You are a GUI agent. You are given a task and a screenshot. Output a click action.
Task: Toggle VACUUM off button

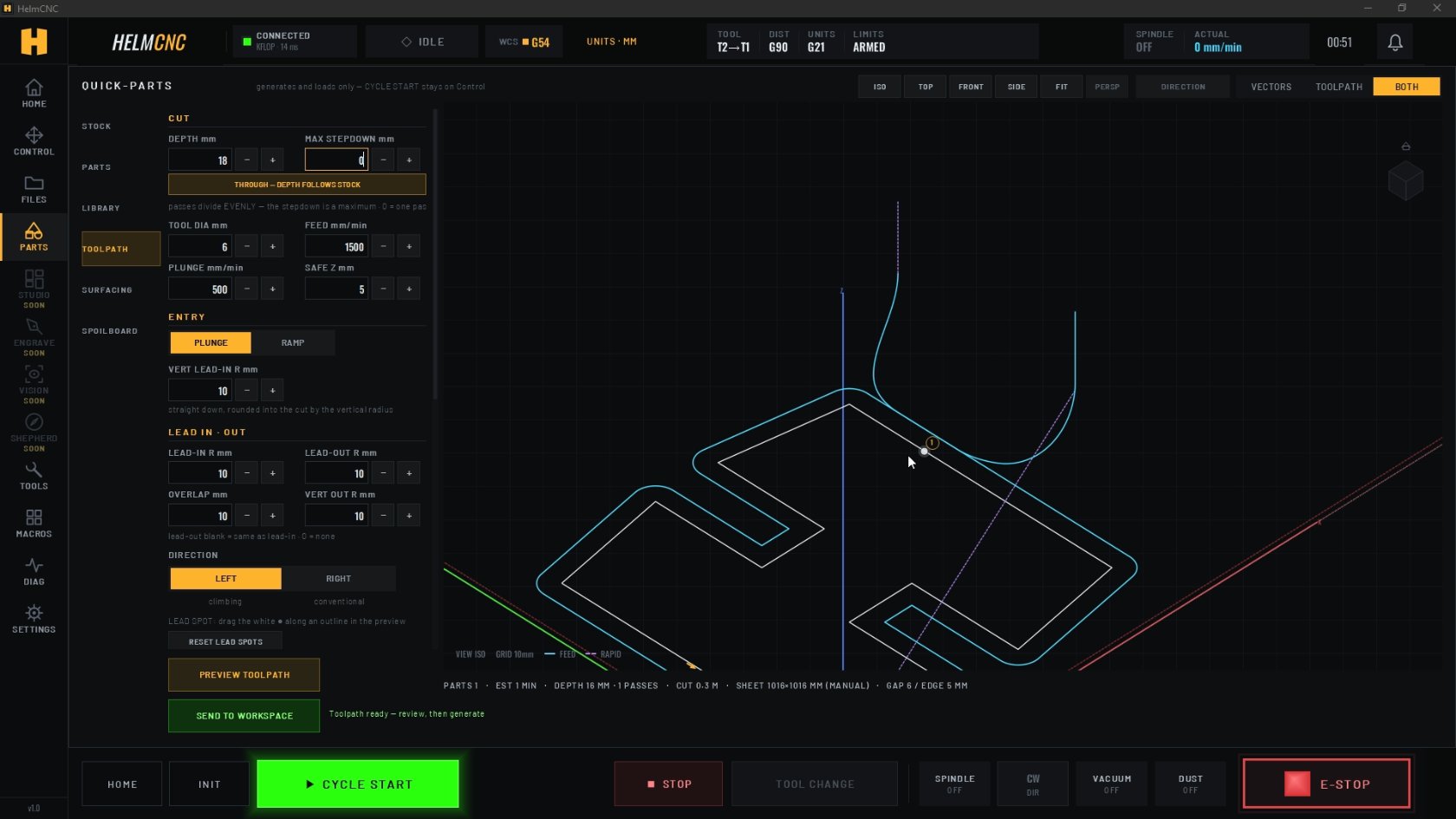pos(1111,783)
